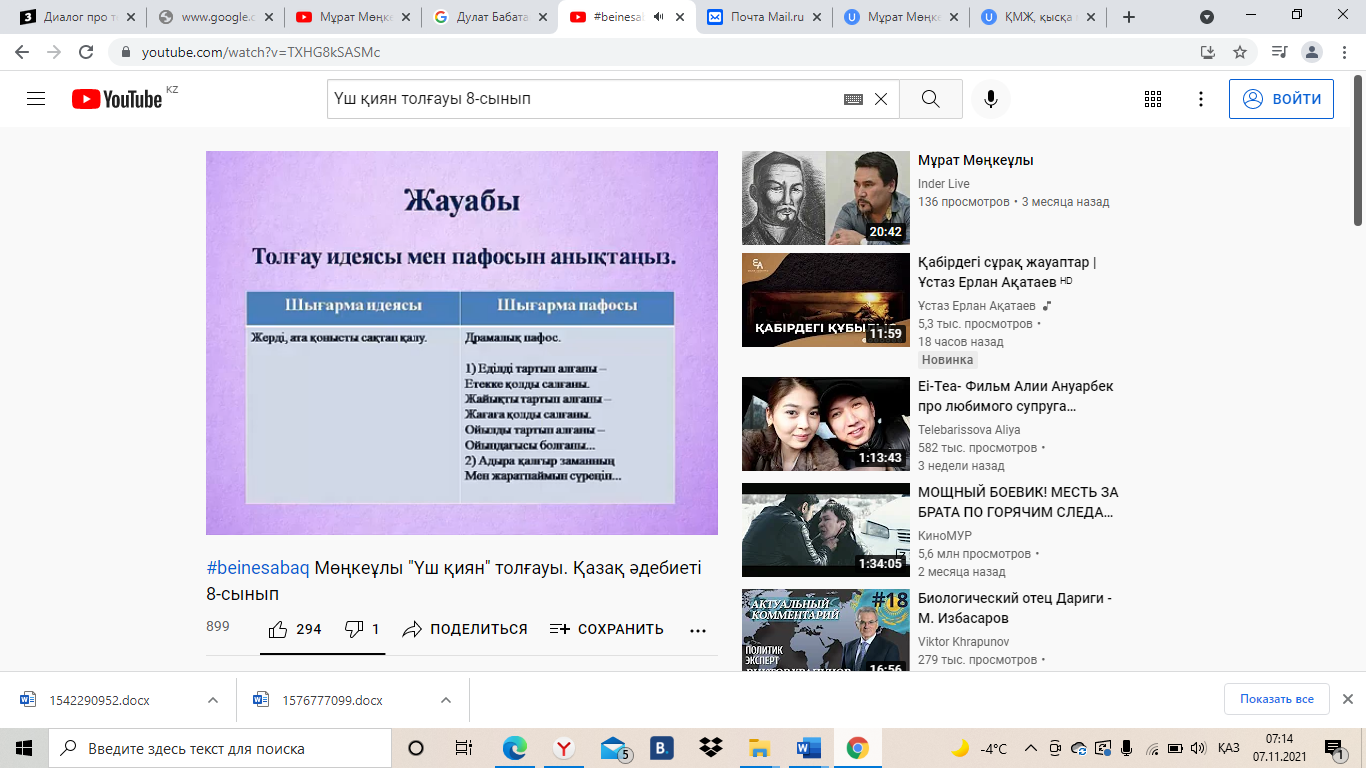Open the YouTube hamburger guide menu

[36, 99]
